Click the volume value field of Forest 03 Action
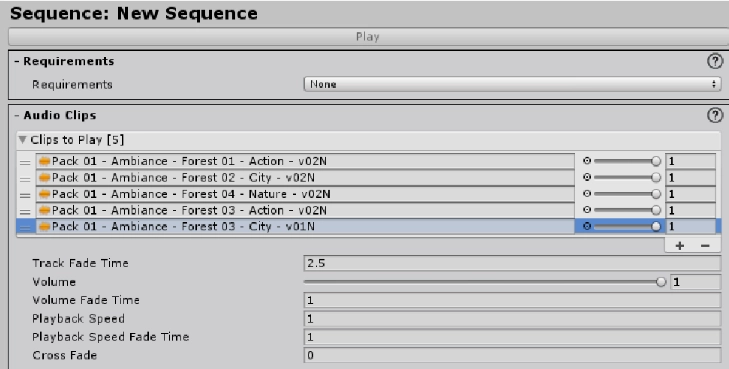The width and height of the screenshot is (729, 369). pos(690,210)
